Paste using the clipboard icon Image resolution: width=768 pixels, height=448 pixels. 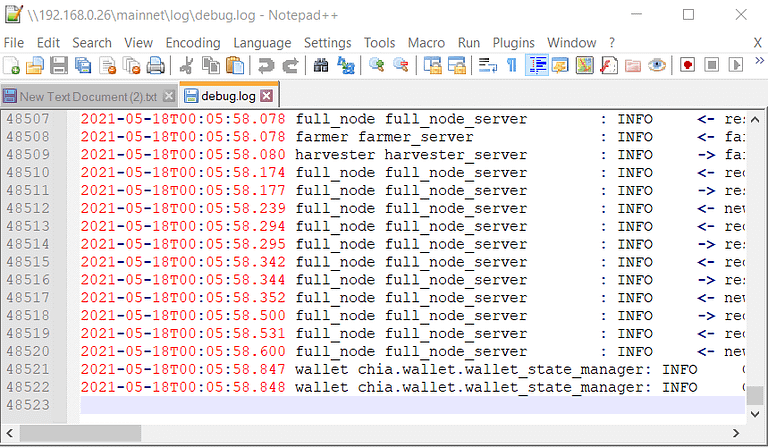[x=235, y=65]
